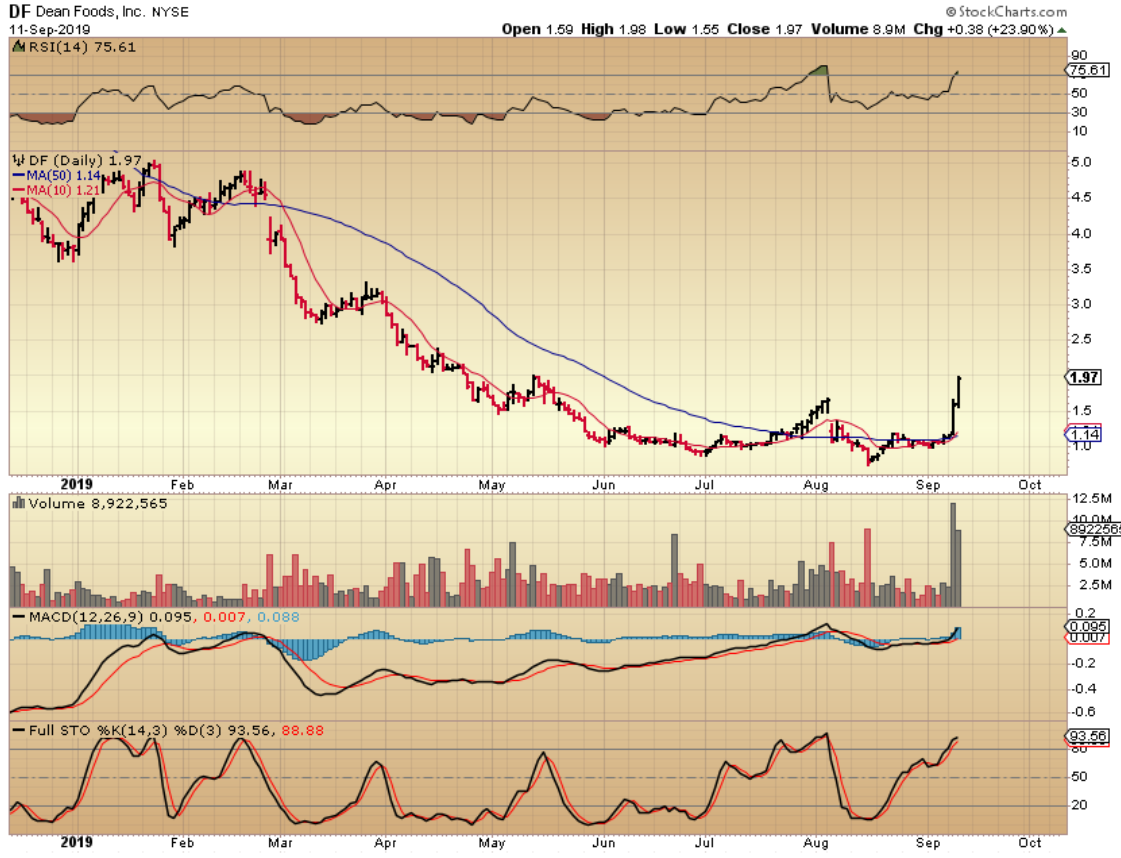
Task: Click the 20 label on the stochastic axis
Action: click(1080, 805)
